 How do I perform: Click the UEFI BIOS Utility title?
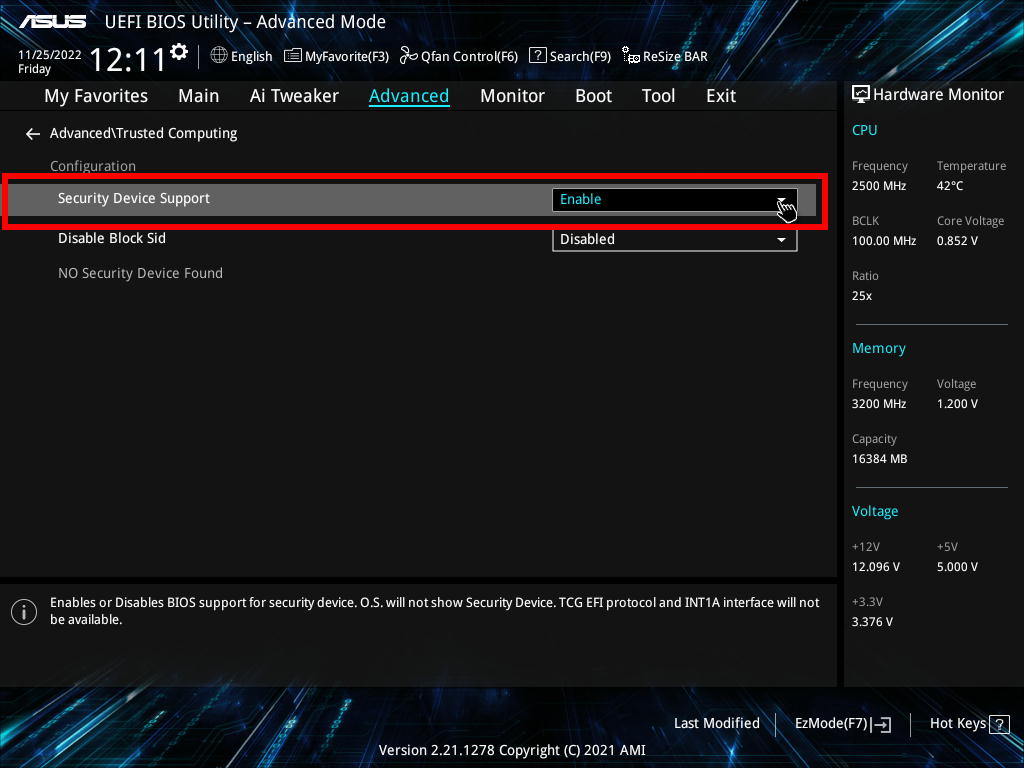[245, 22]
